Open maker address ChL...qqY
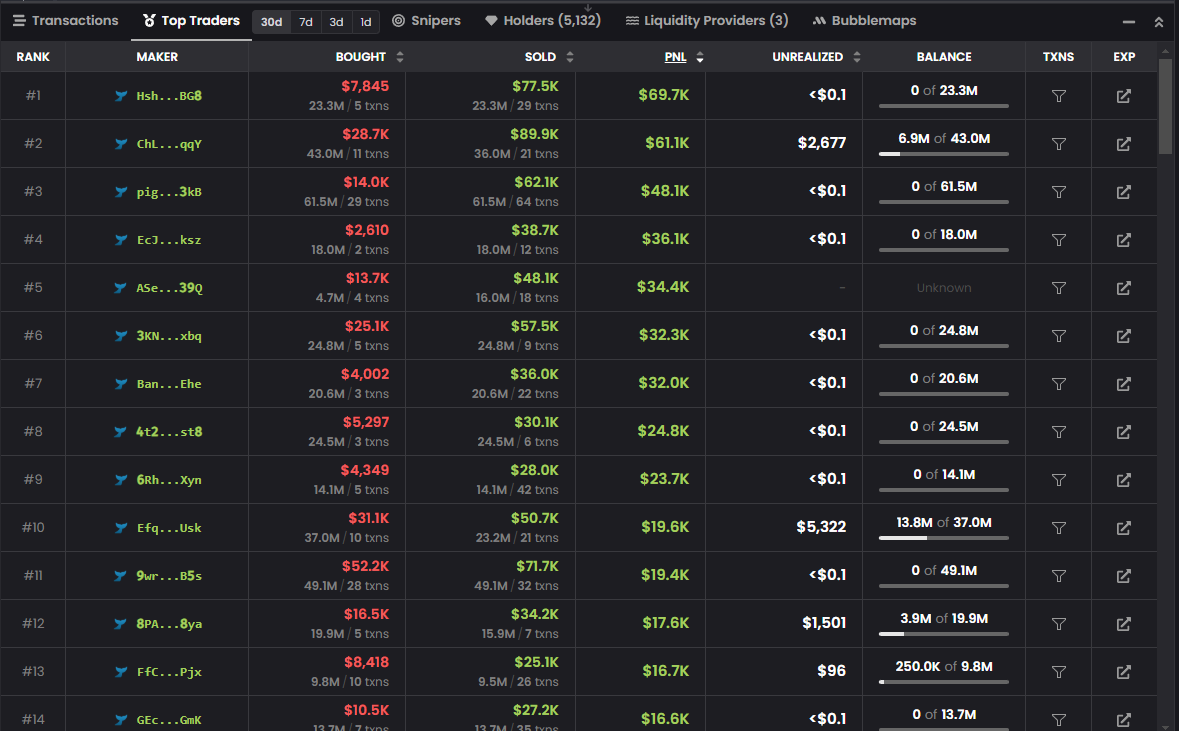Screen dimensions: 1179x731 point(169,144)
